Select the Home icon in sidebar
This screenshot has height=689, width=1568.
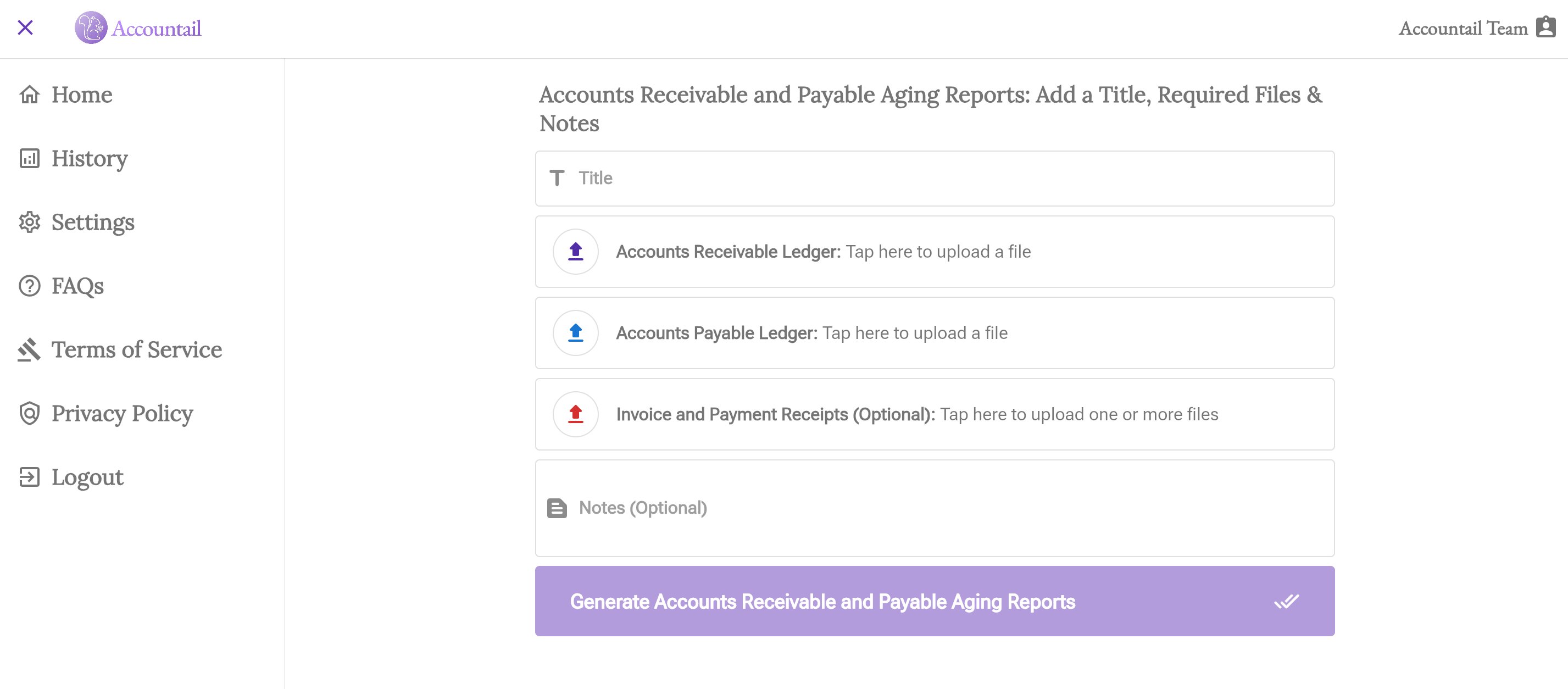tap(29, 95)
